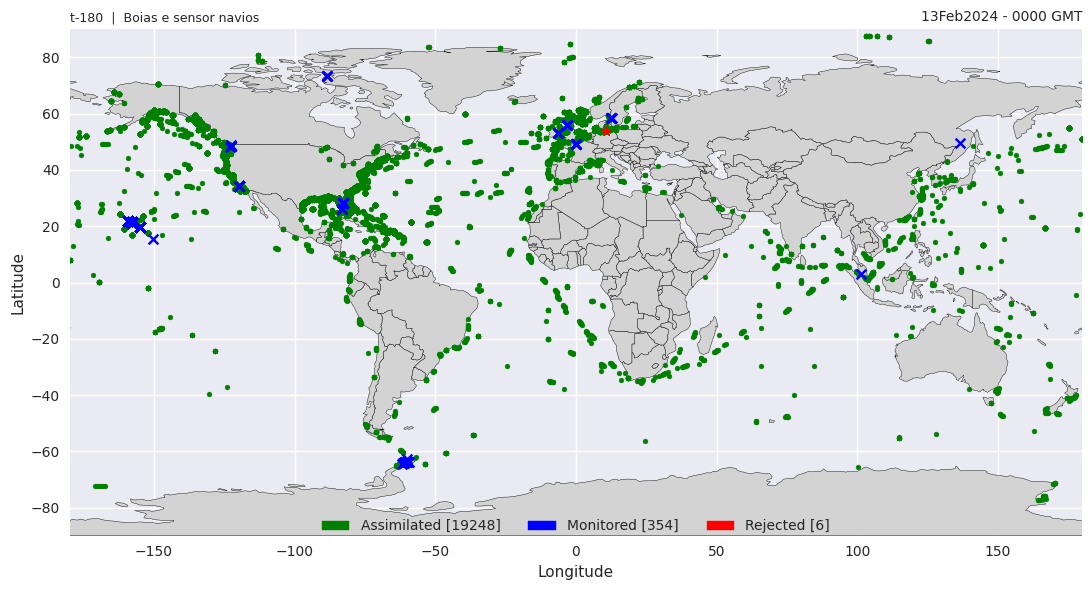The image size is (1092, 590).
Task: Click the latitude tick label '−40'
Action: [x=46, y=396]
